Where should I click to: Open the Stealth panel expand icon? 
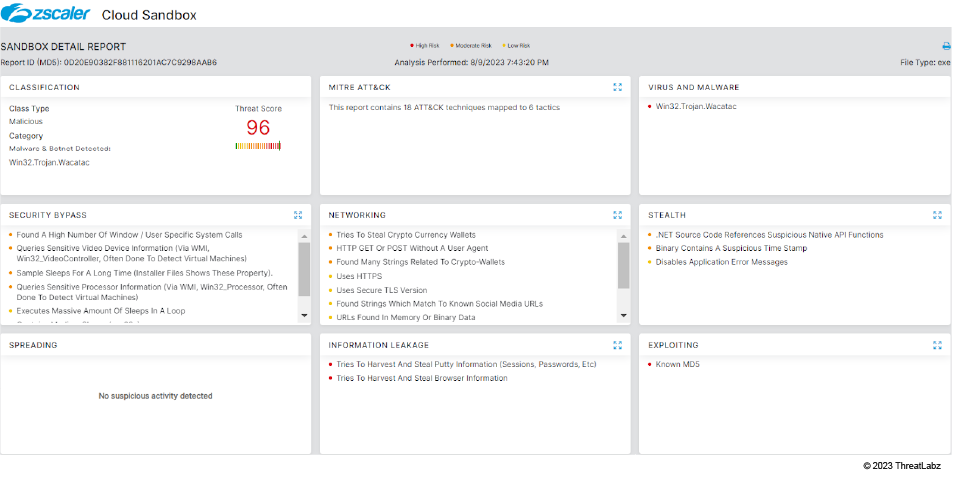937,215
